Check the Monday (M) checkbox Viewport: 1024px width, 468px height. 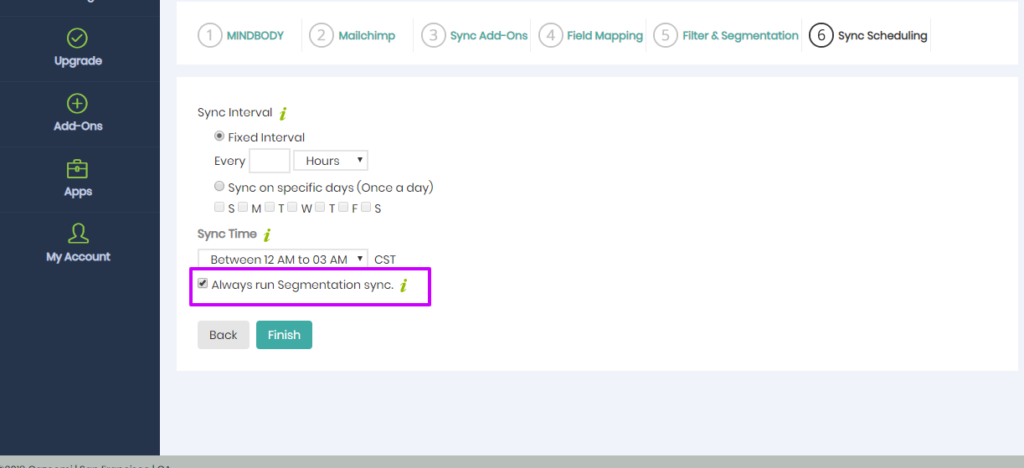pyautogui.click(x=243, y=208)
